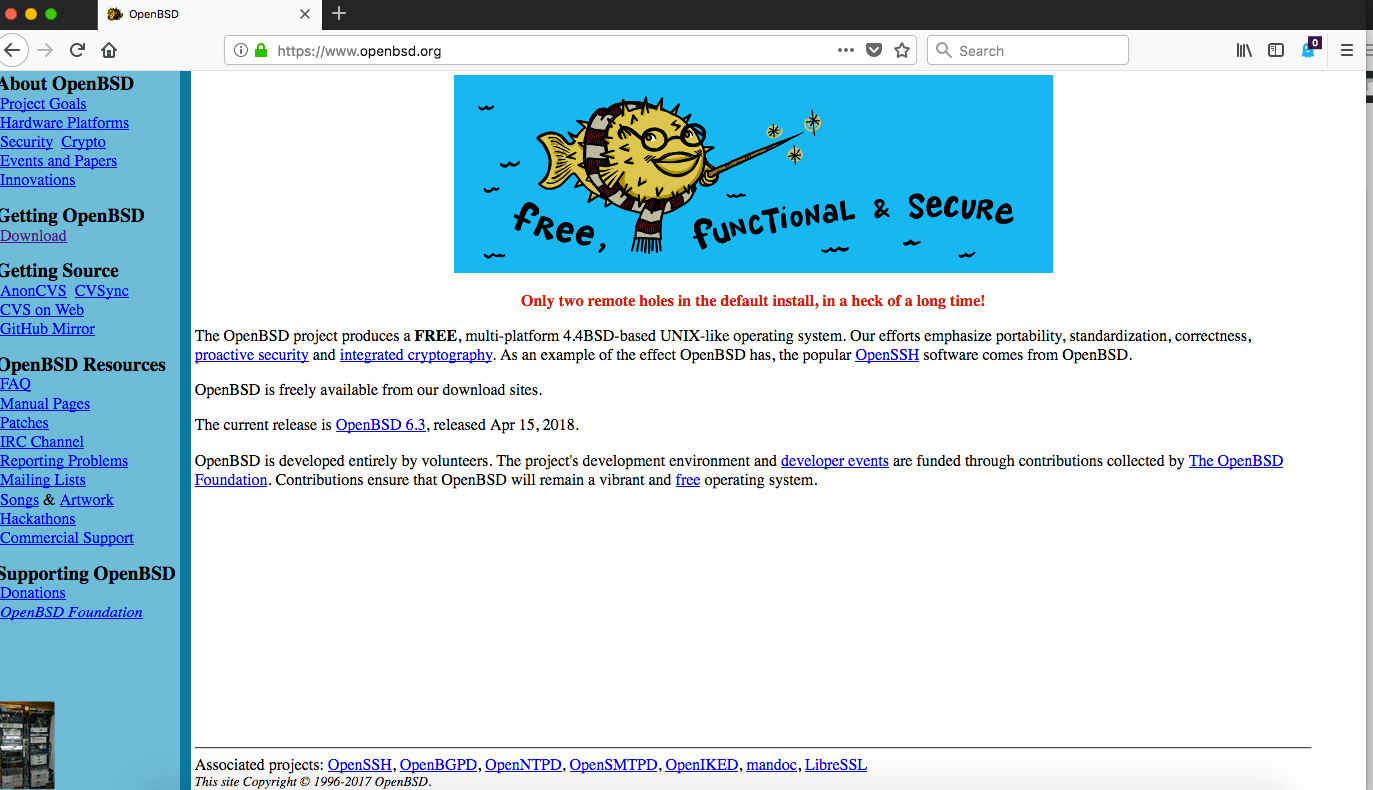Toggle the sidebars view icon

(x=1276, y=50)
